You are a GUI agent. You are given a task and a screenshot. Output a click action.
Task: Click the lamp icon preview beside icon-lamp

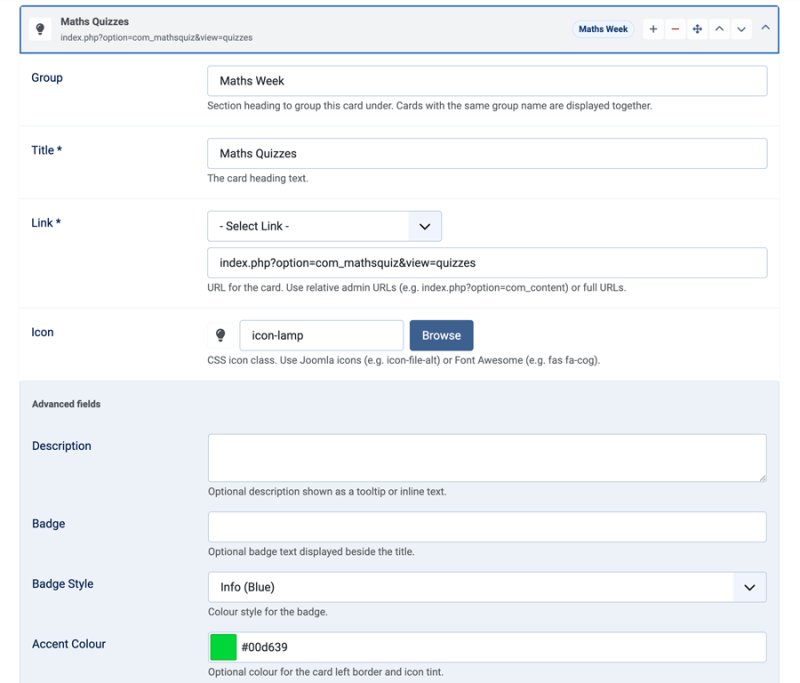pos(220,335)
